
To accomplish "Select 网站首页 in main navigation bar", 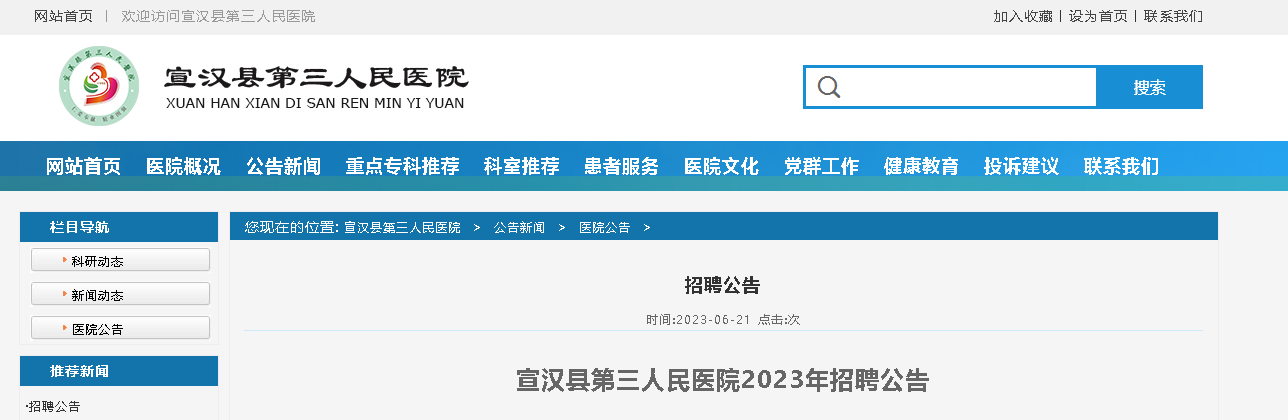I will [83, 166].
